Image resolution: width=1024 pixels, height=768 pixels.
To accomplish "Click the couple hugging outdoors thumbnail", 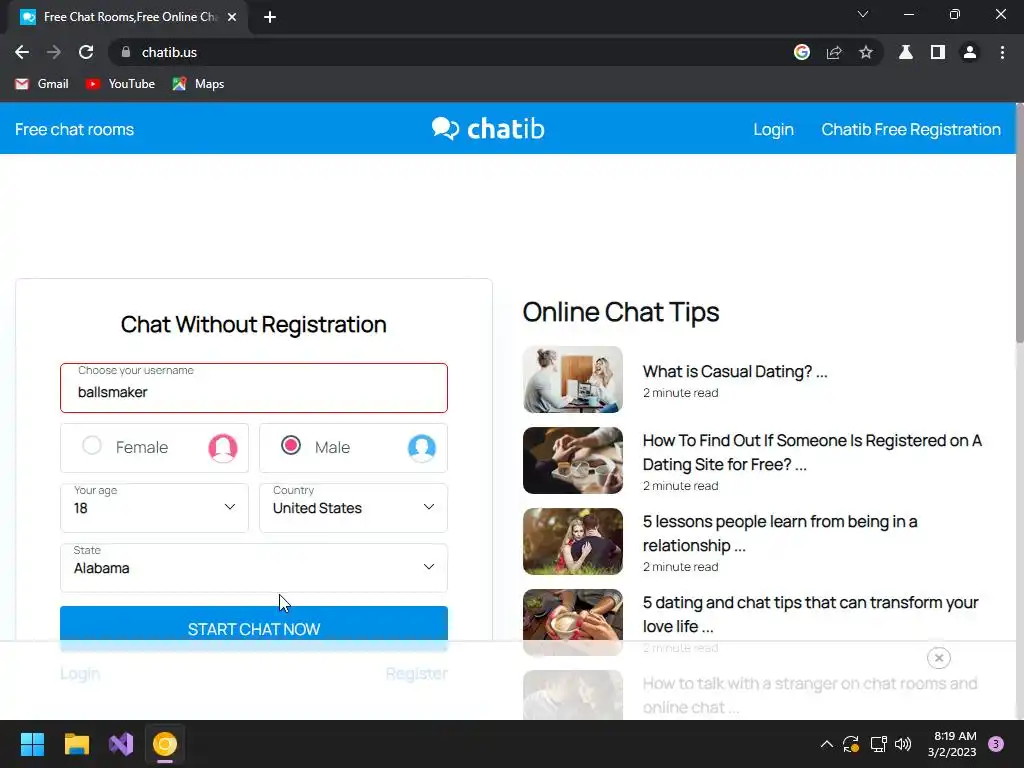I will (573, 541).
